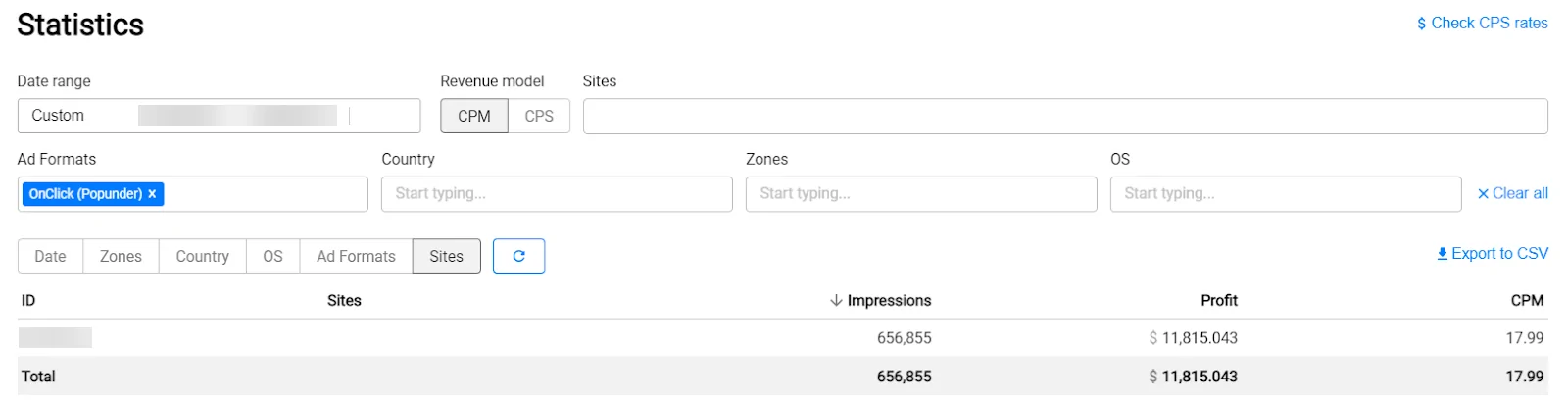Open the OS filter dropdown
Viewport: 1568px width, 404px height.
click(1286, 194)
